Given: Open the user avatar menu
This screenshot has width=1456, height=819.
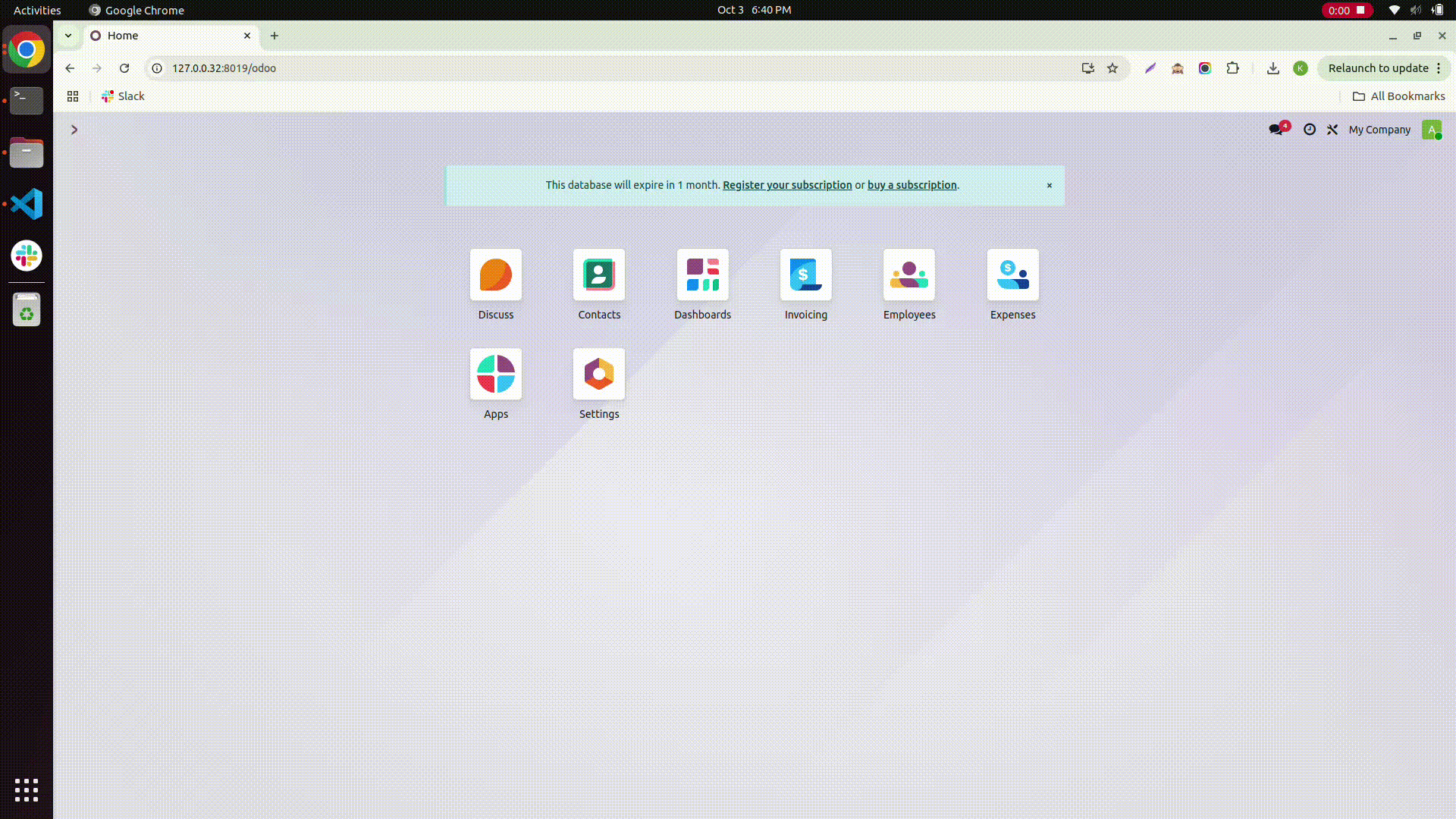Looking at the screenshot, I should 1431,130.
